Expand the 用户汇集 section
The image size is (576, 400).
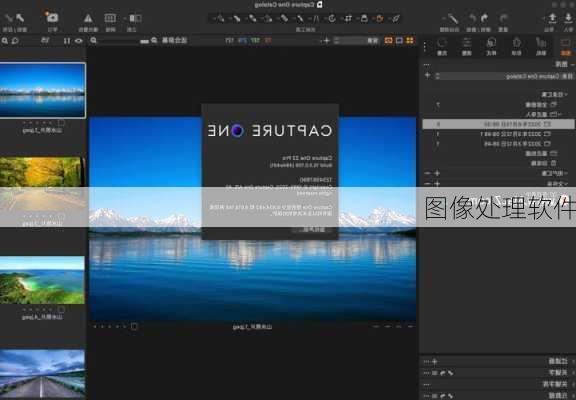(566, 173)
